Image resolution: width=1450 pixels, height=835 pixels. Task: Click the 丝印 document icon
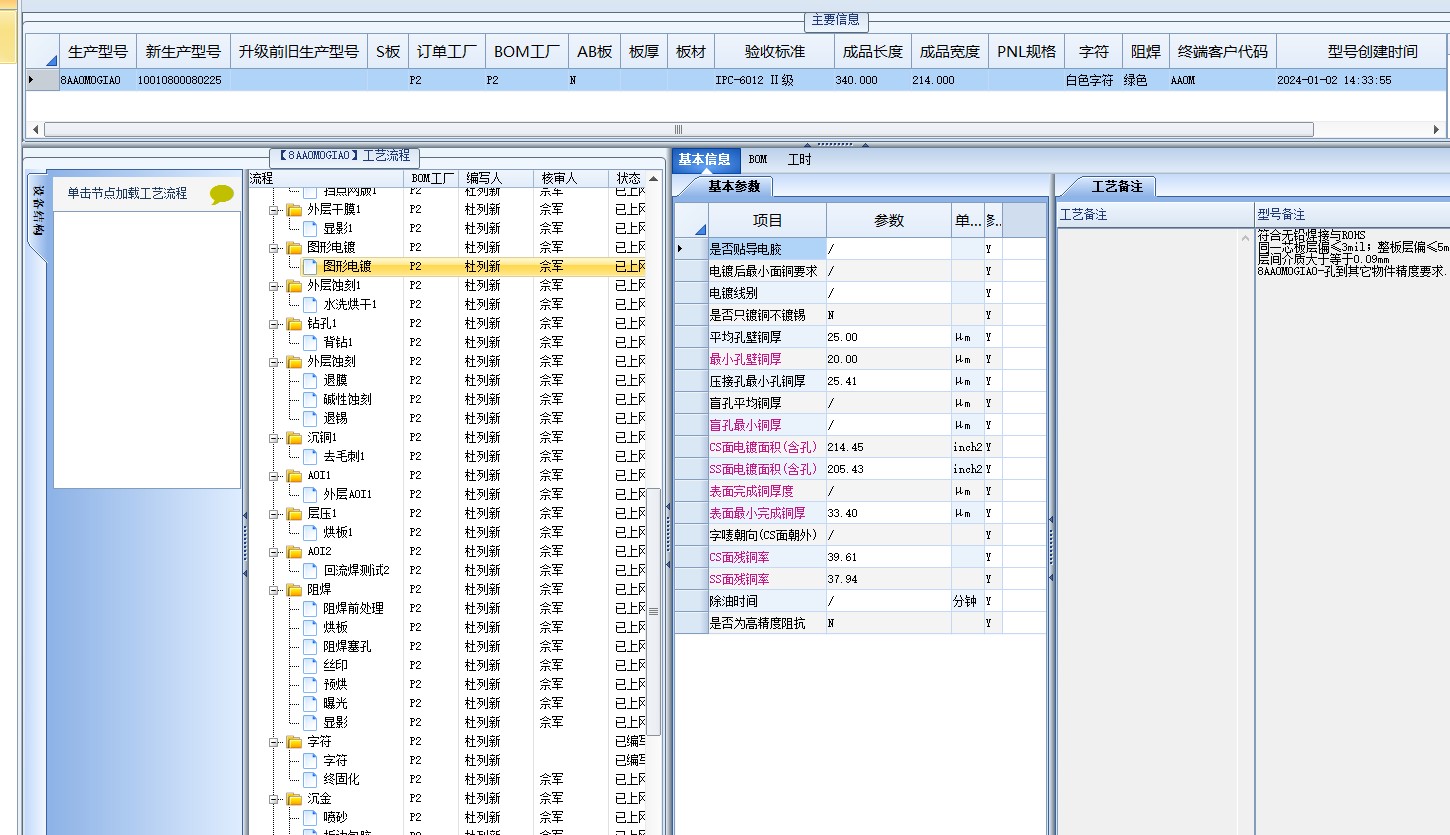pos(310,666)
